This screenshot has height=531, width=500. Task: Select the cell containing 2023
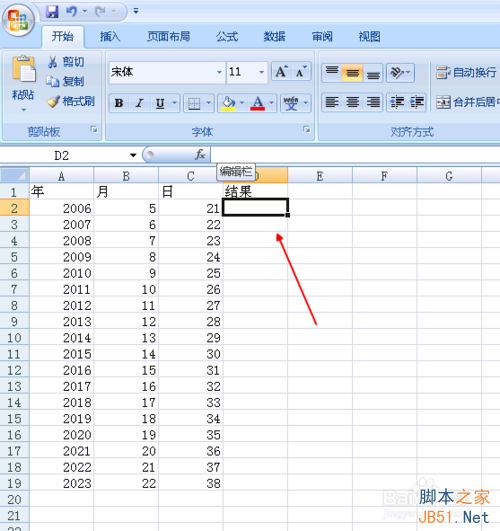[62, 483]
